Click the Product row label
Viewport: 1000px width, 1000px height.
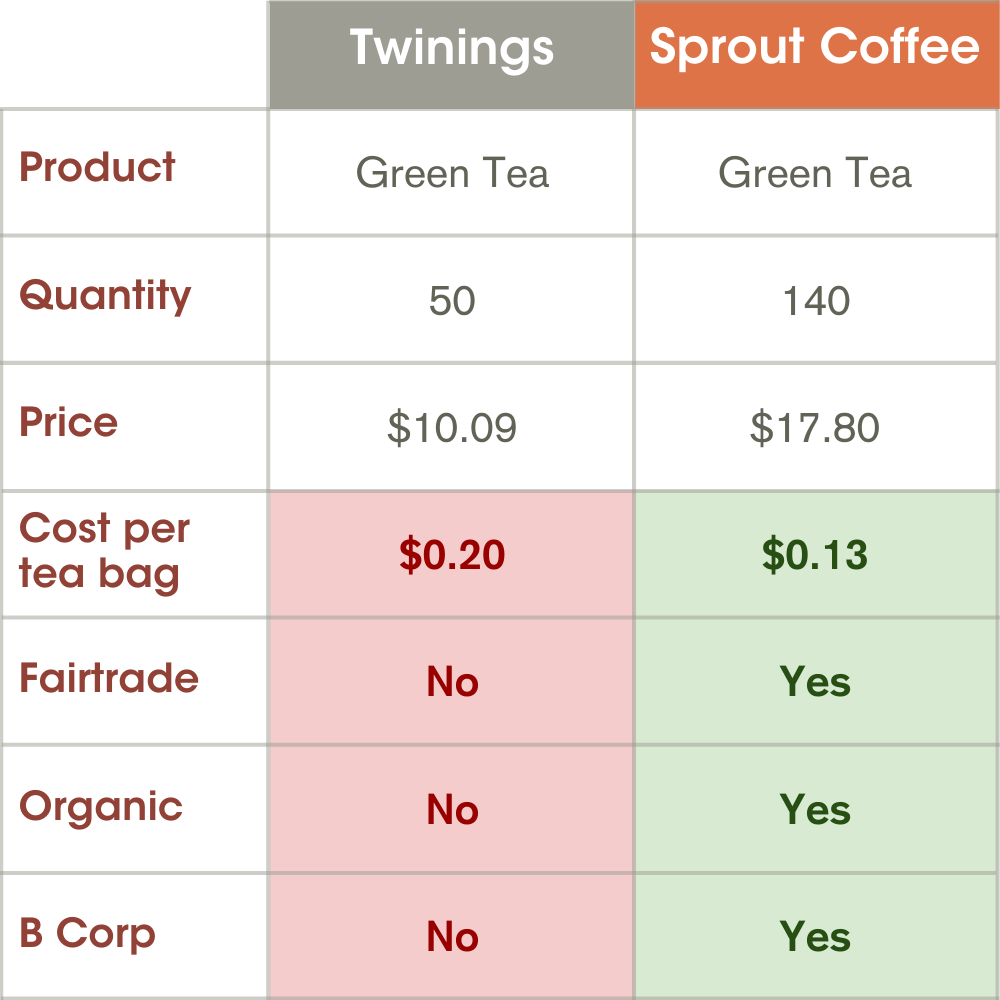(98, 167)
